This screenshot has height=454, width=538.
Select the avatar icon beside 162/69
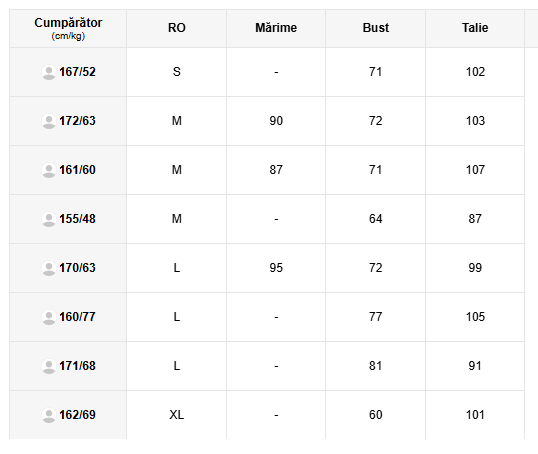click(49, 415)
